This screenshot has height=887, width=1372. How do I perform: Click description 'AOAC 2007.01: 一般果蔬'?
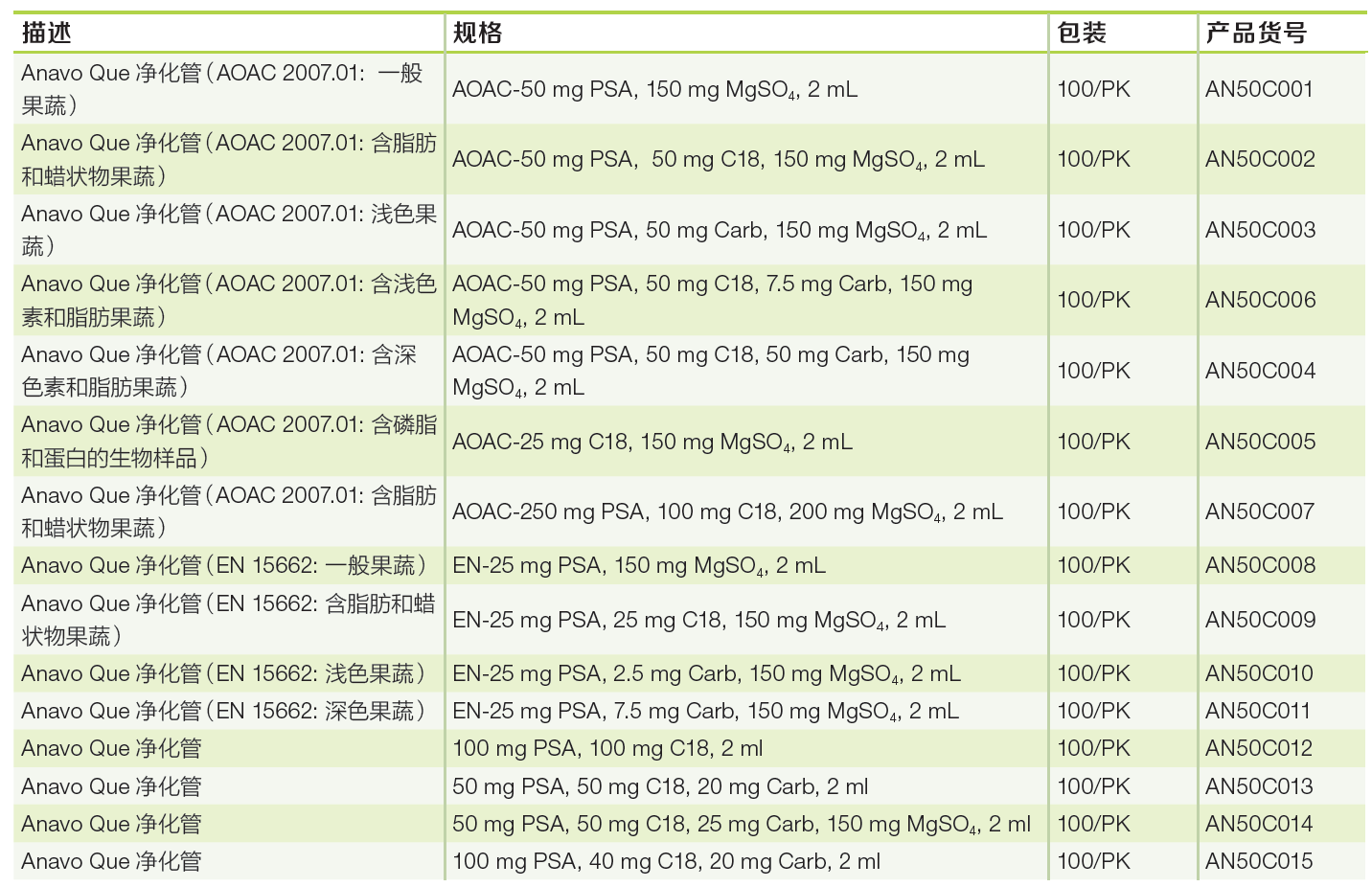click(222, 89)
